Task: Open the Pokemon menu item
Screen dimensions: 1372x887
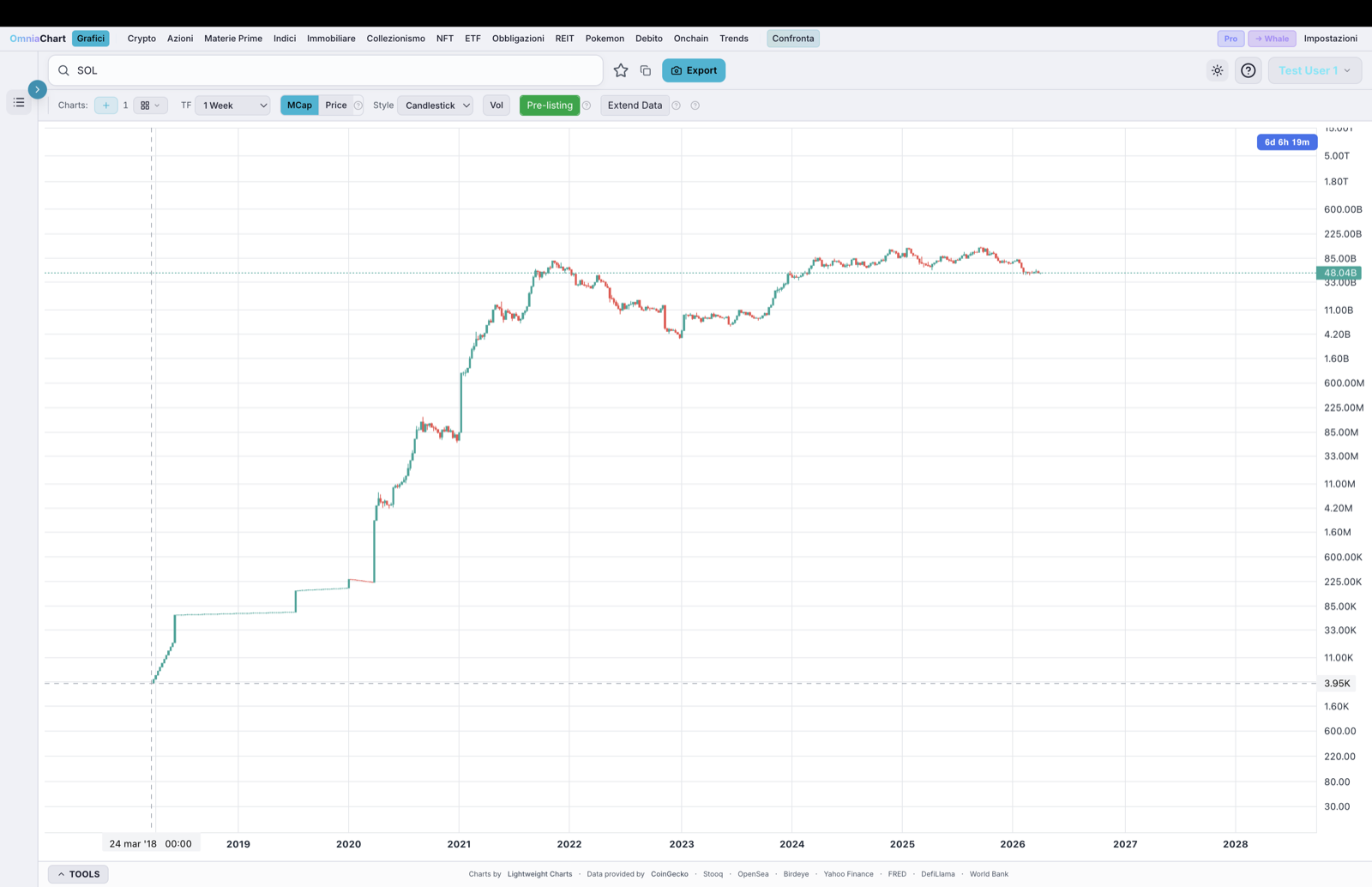Action: (605, 39)
